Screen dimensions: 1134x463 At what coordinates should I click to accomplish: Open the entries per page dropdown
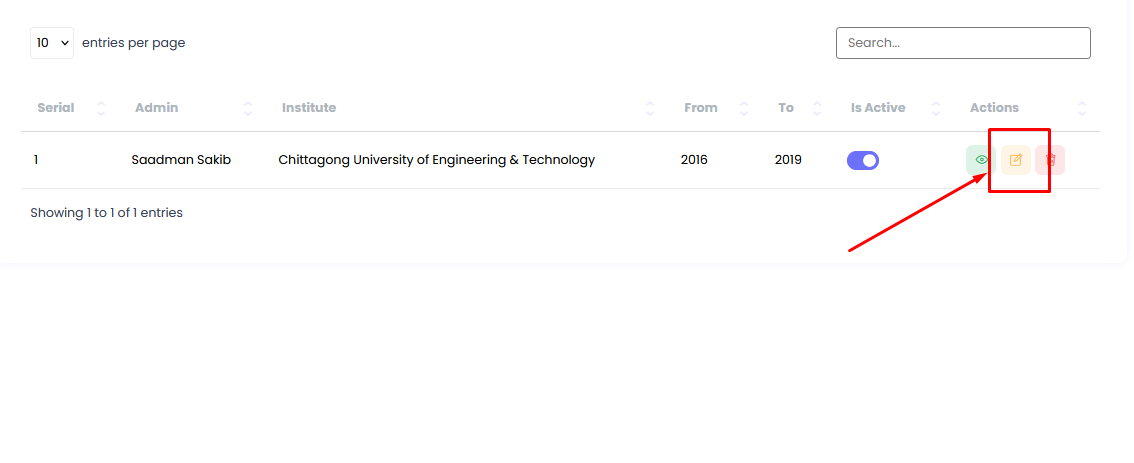pyautogui.click(x=52, y=43)
